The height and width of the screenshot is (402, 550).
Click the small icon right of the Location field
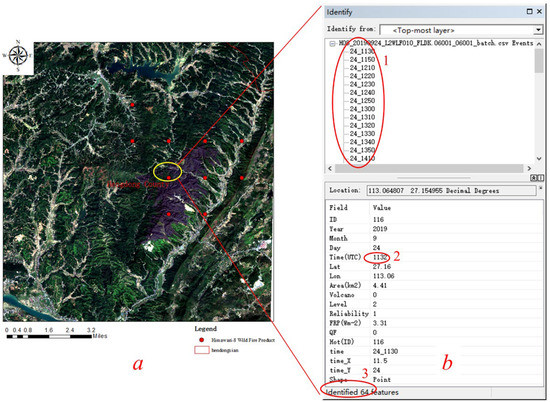pos(541,189)
